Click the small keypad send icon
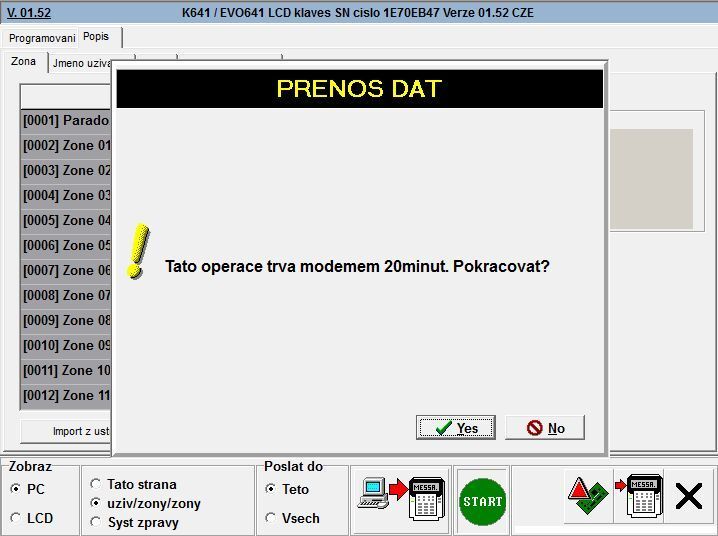Screen dimensions: 718x536 (x=636, y=496)
